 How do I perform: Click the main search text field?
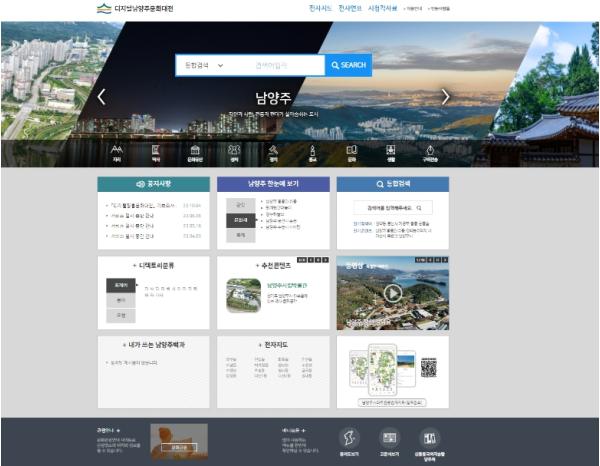(x=275, y=65)
